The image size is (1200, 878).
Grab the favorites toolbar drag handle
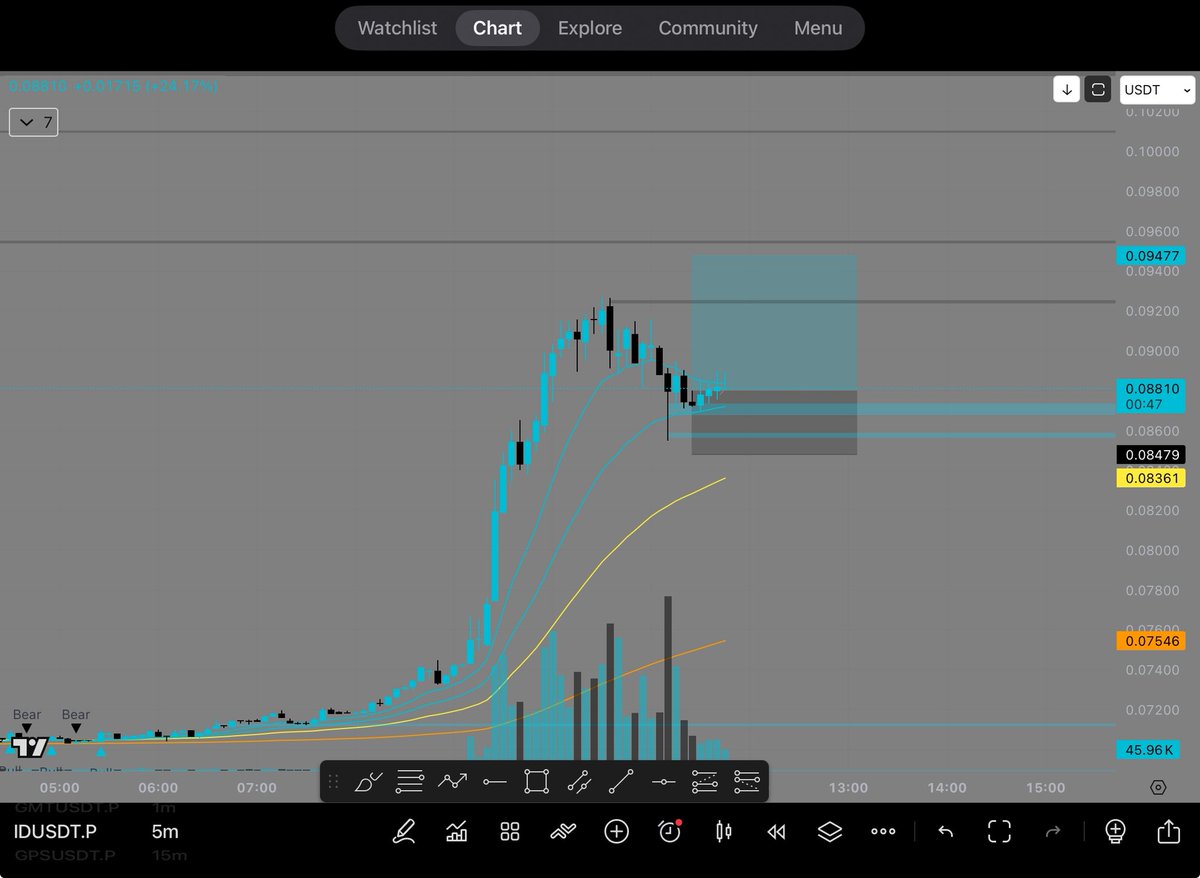(x=334, y=781)
